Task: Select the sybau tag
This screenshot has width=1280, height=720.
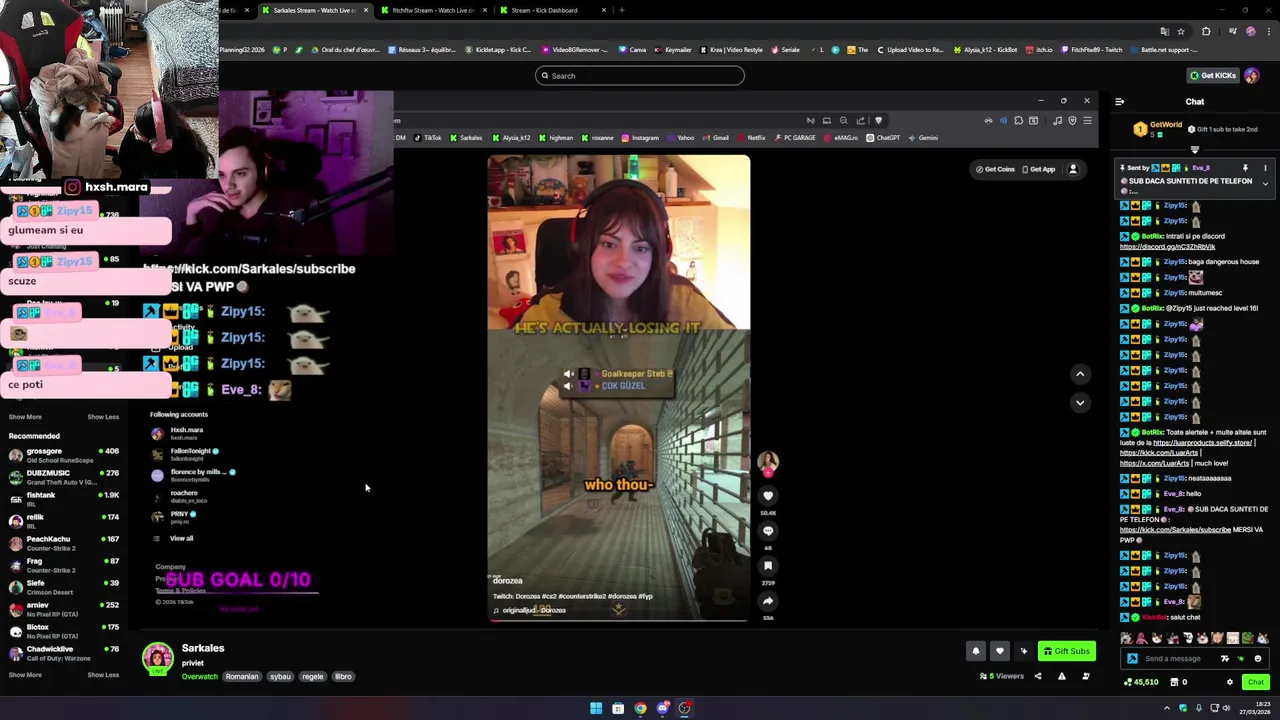Action: [x=280, y=676]
